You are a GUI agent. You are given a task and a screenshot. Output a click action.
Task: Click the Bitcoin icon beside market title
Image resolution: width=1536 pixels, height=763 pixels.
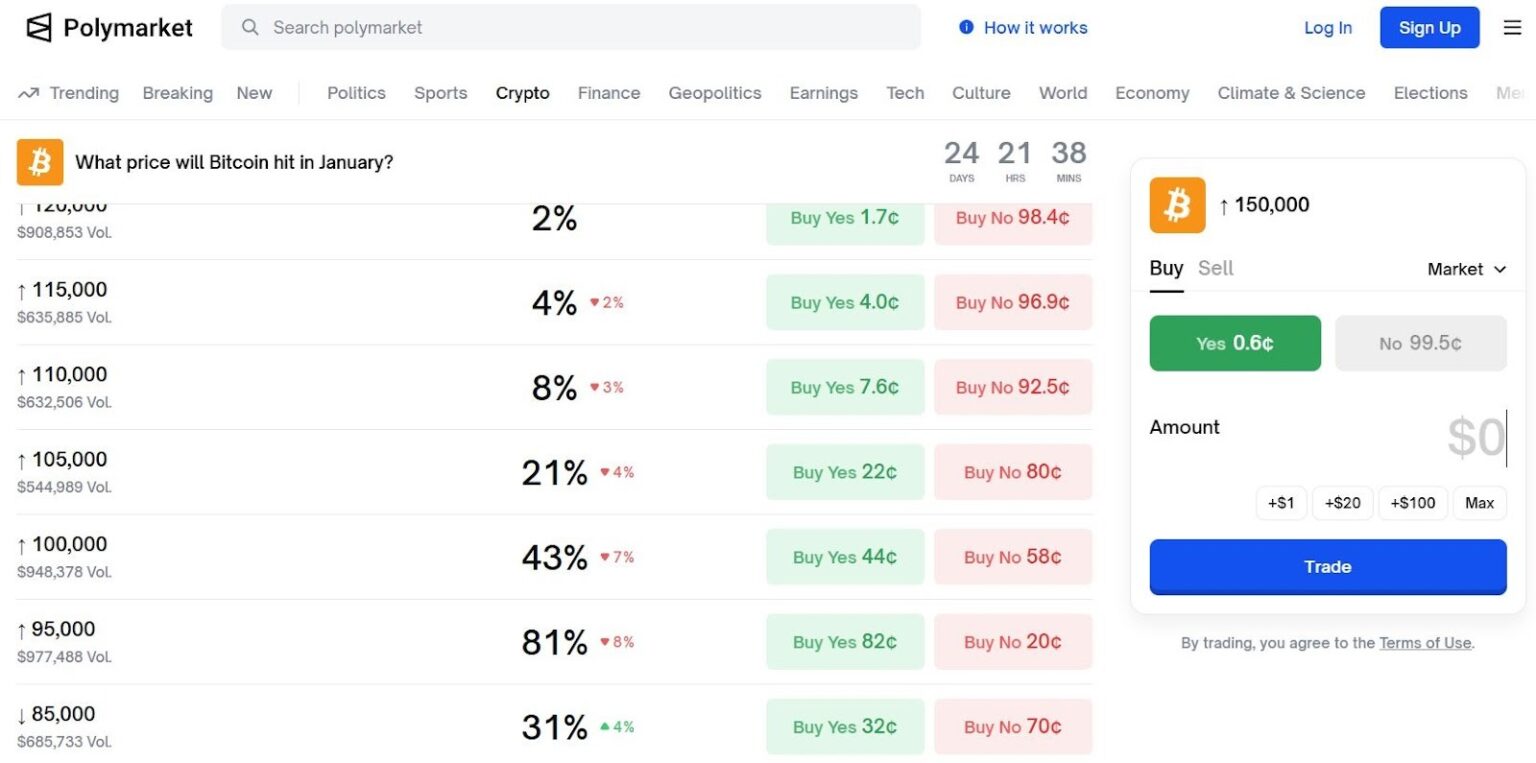point(40,162)
